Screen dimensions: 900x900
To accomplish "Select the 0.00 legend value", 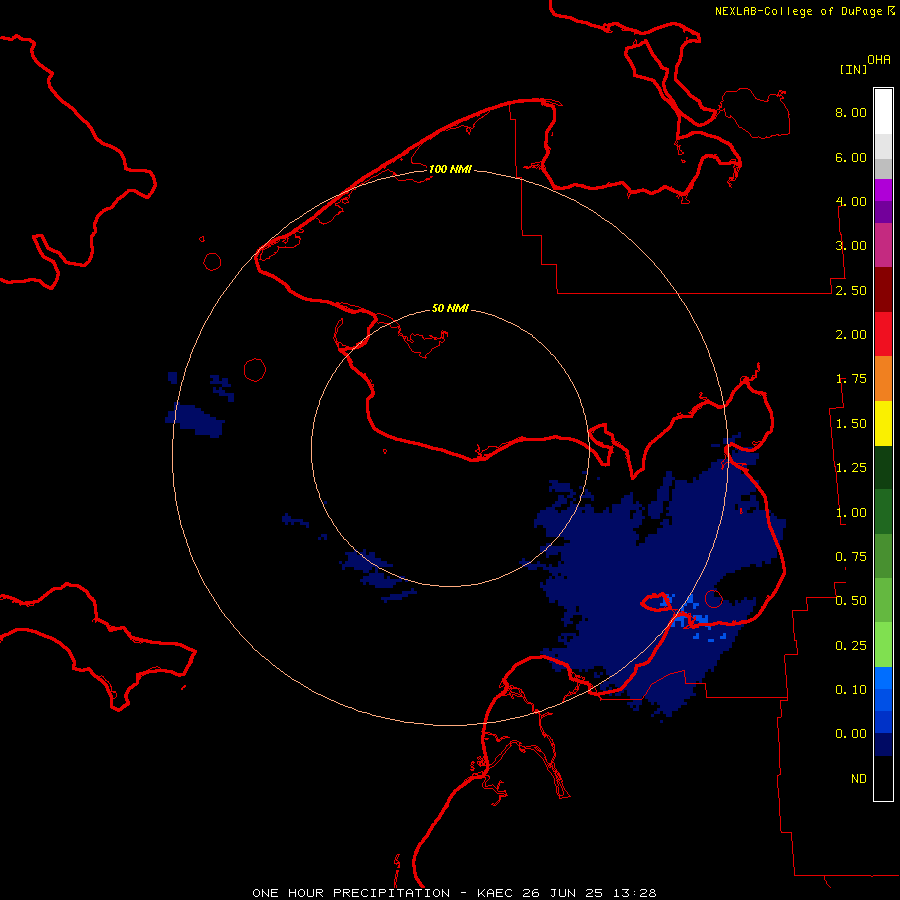I will click(851, 734).
